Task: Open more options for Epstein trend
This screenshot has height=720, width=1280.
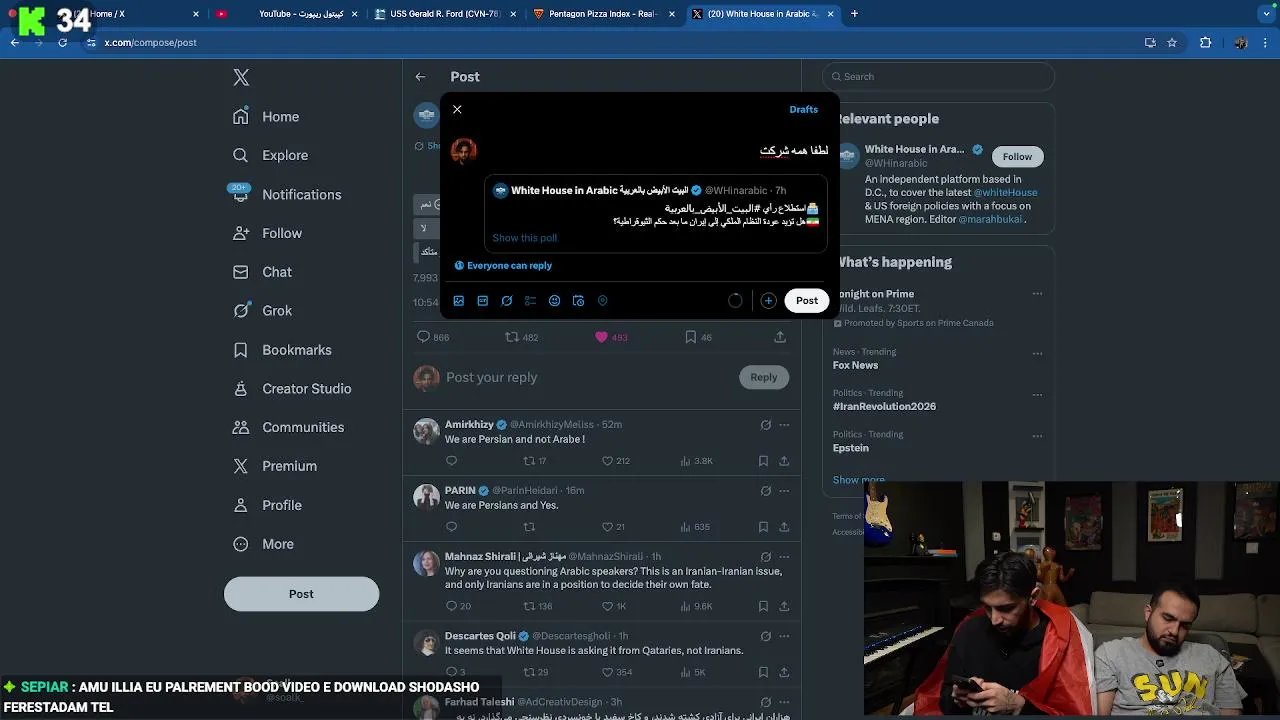Action: pyautogui.click(x=1037, y=436)
